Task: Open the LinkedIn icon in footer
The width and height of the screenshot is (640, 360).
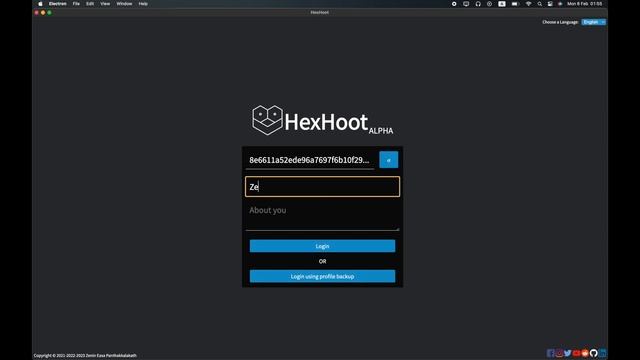Action: (x=602, y=353)
